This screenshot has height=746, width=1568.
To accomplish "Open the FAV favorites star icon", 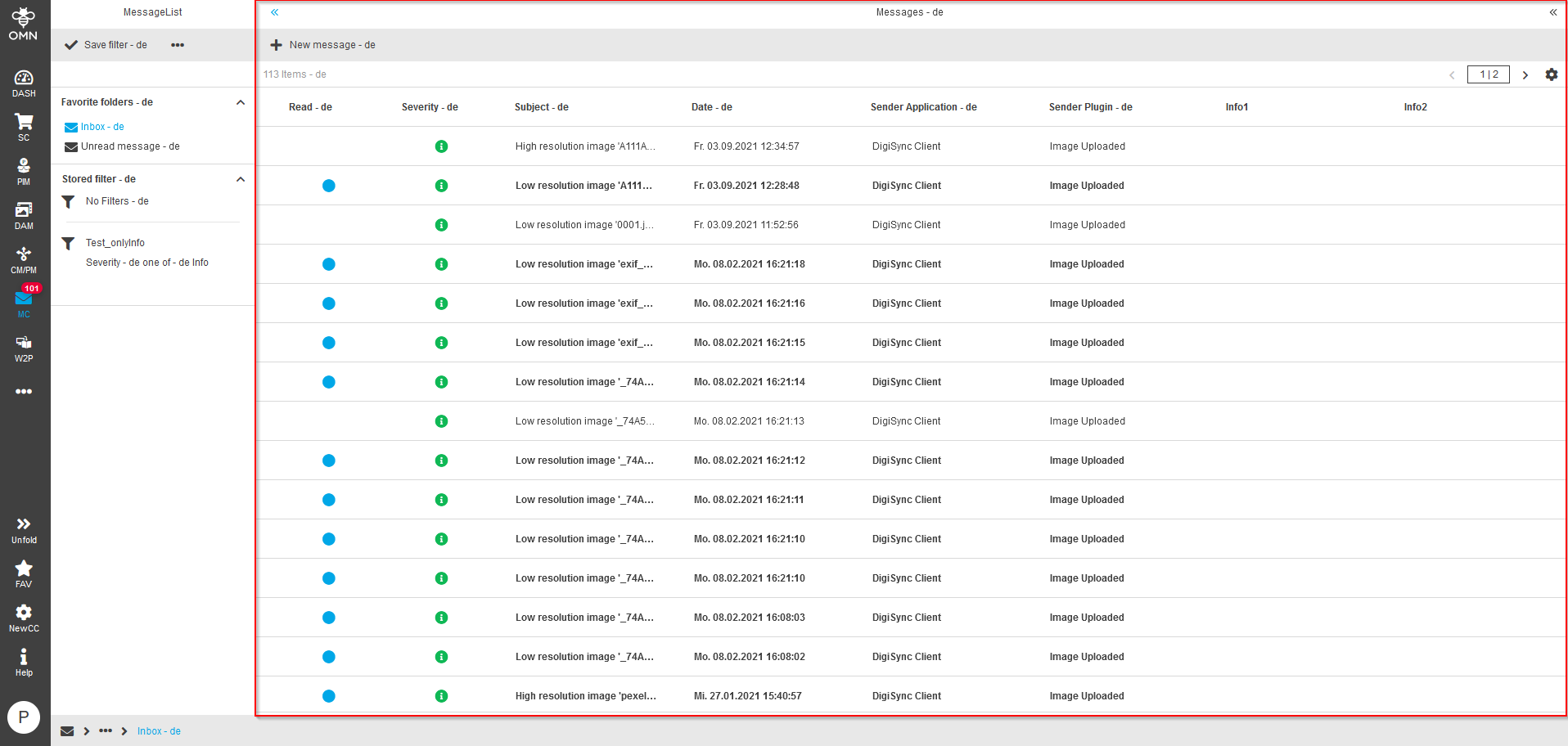I will pos(24,573).
